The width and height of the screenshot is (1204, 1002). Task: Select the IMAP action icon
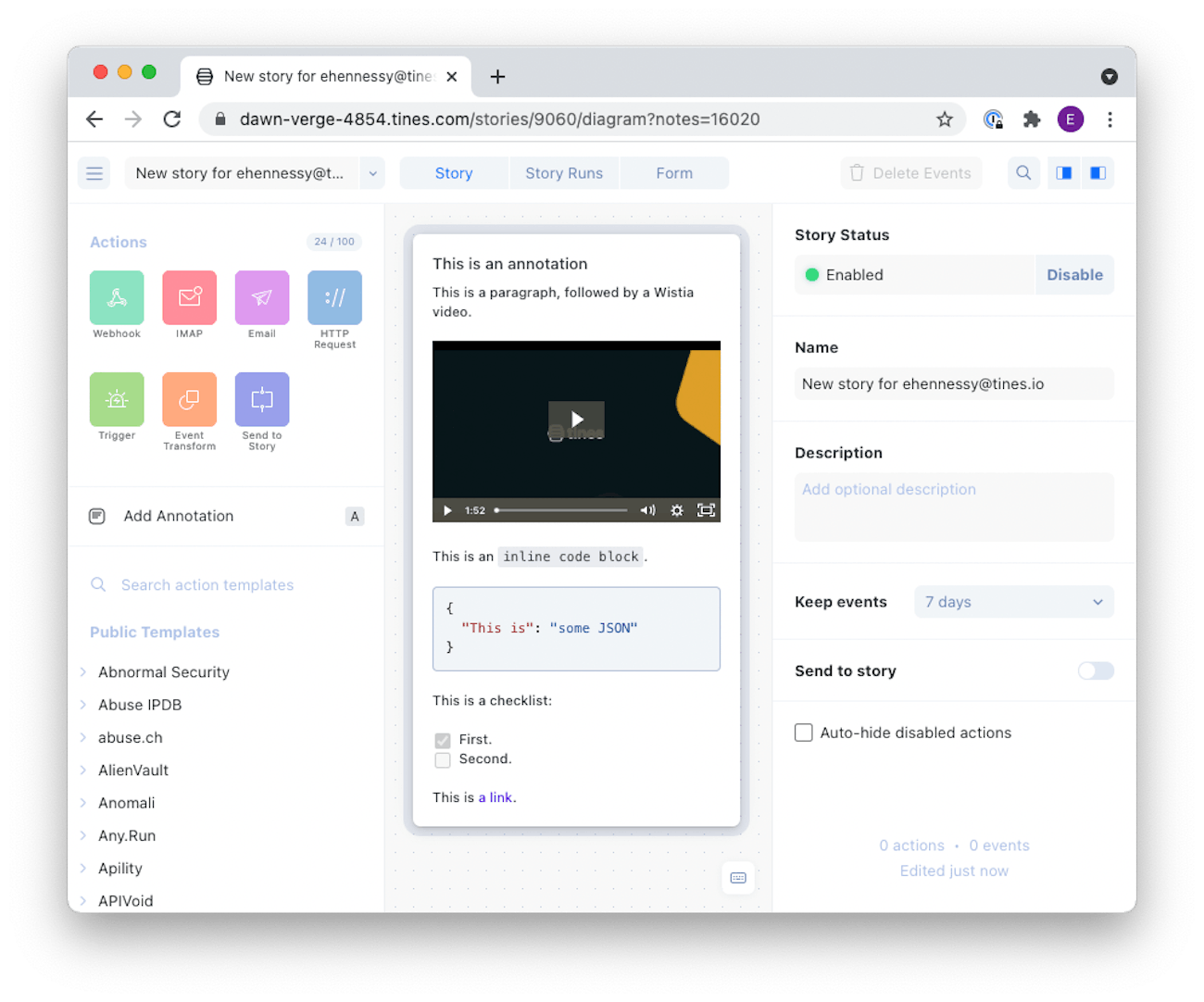pyautogui.click(x=189, y=297)
